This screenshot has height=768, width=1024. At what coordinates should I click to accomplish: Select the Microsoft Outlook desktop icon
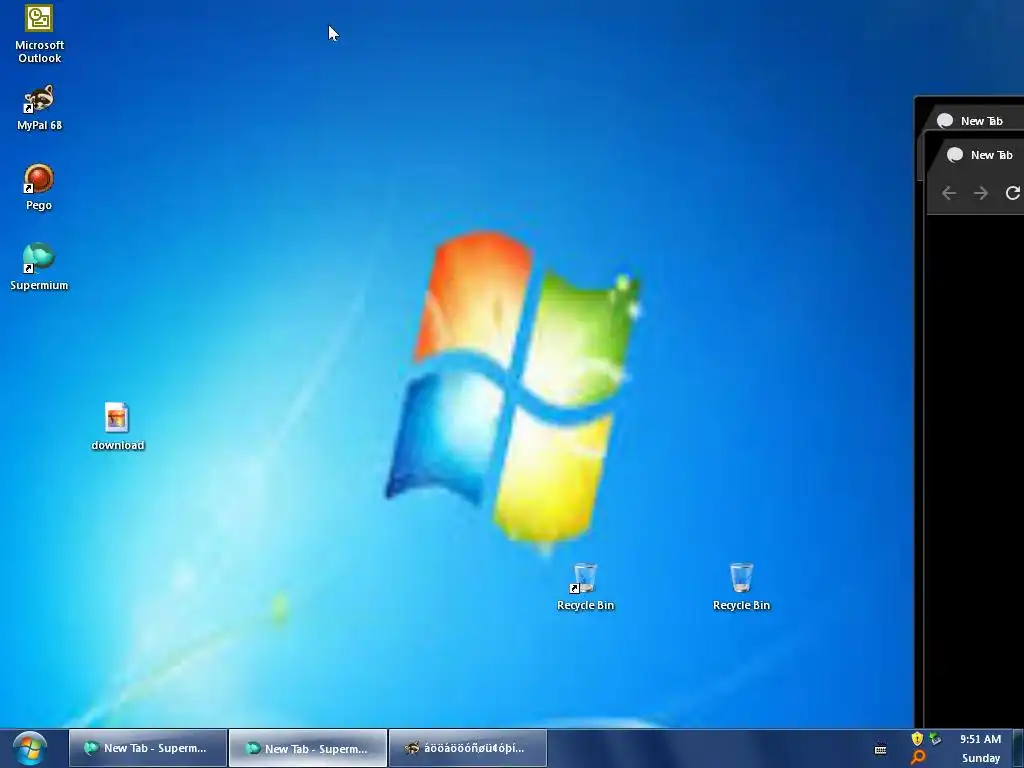(x=39, y=34)
